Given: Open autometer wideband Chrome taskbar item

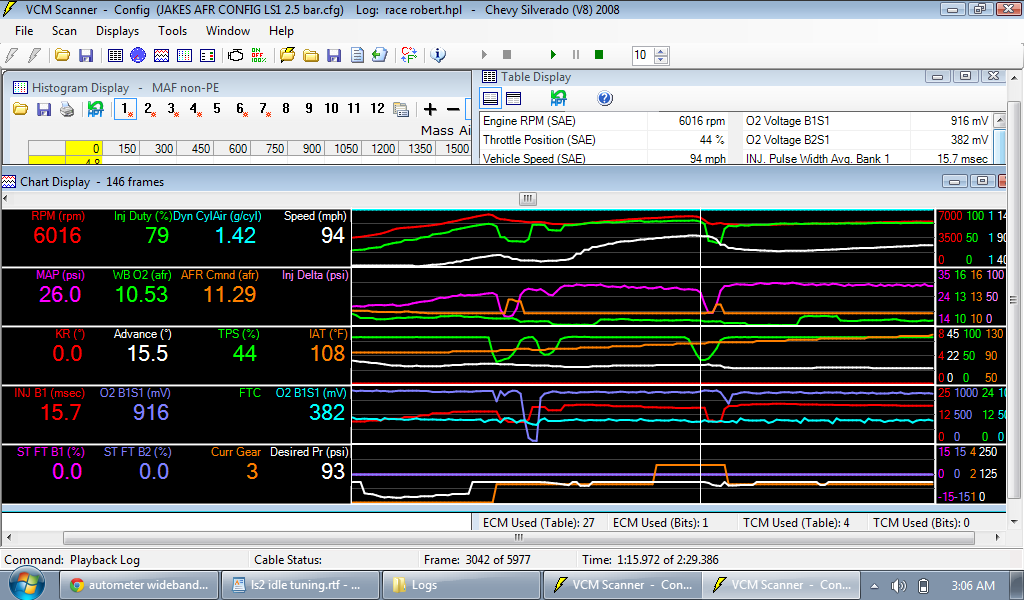Looking at the screenshot, I should point(140,585).
